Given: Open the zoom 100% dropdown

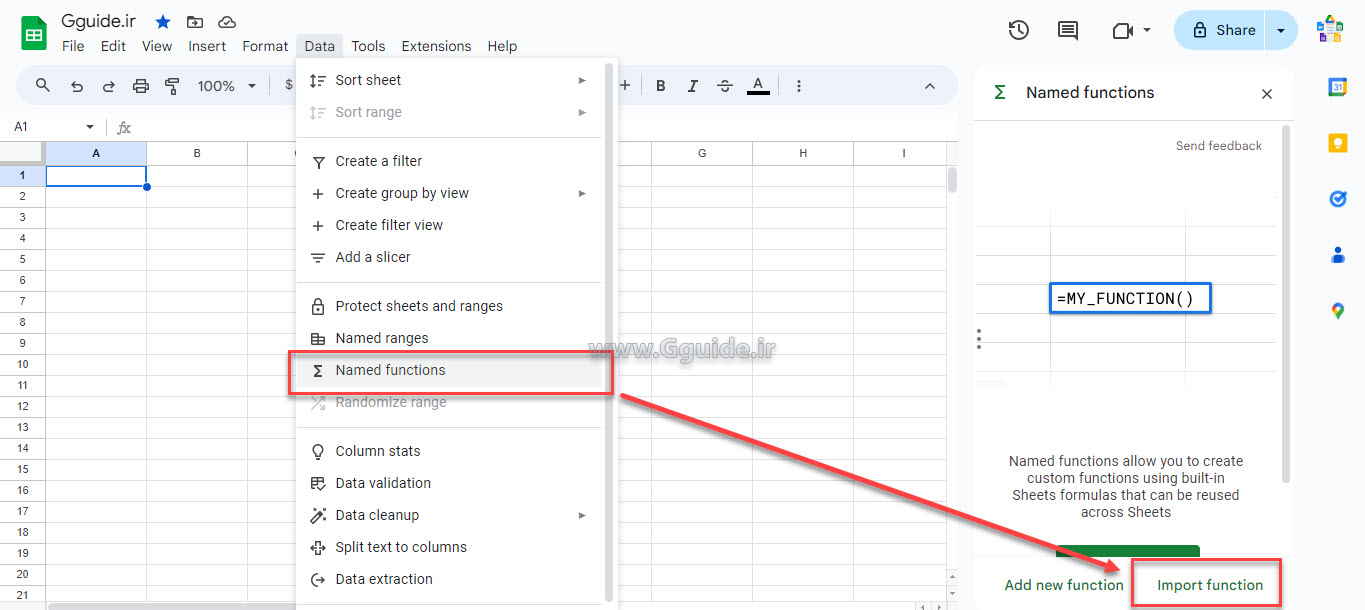Looking at the screenshot, I should pyautogui.click(x=226, y=86).
